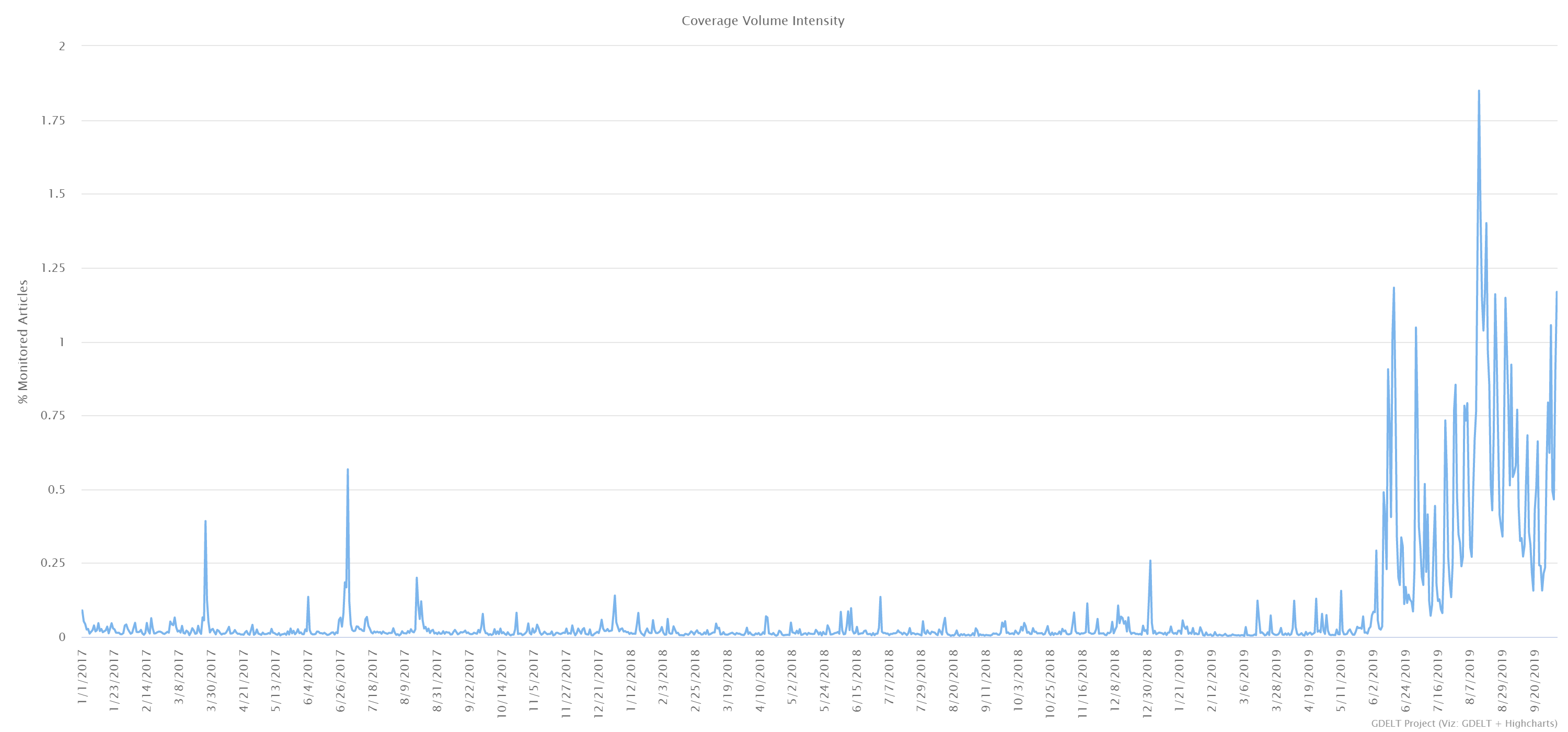Click the x-axis date 9/22/2017
The height and width of the screenshot is (732, 1568).
(470, 680)
